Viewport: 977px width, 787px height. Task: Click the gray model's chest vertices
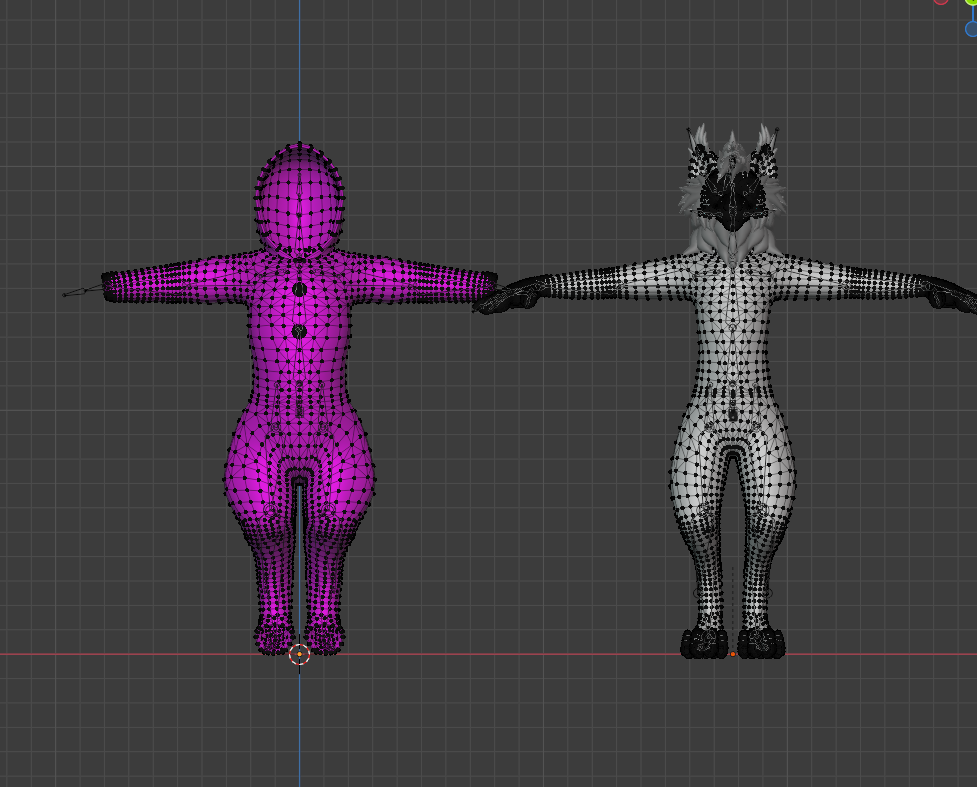click(733, 293)
